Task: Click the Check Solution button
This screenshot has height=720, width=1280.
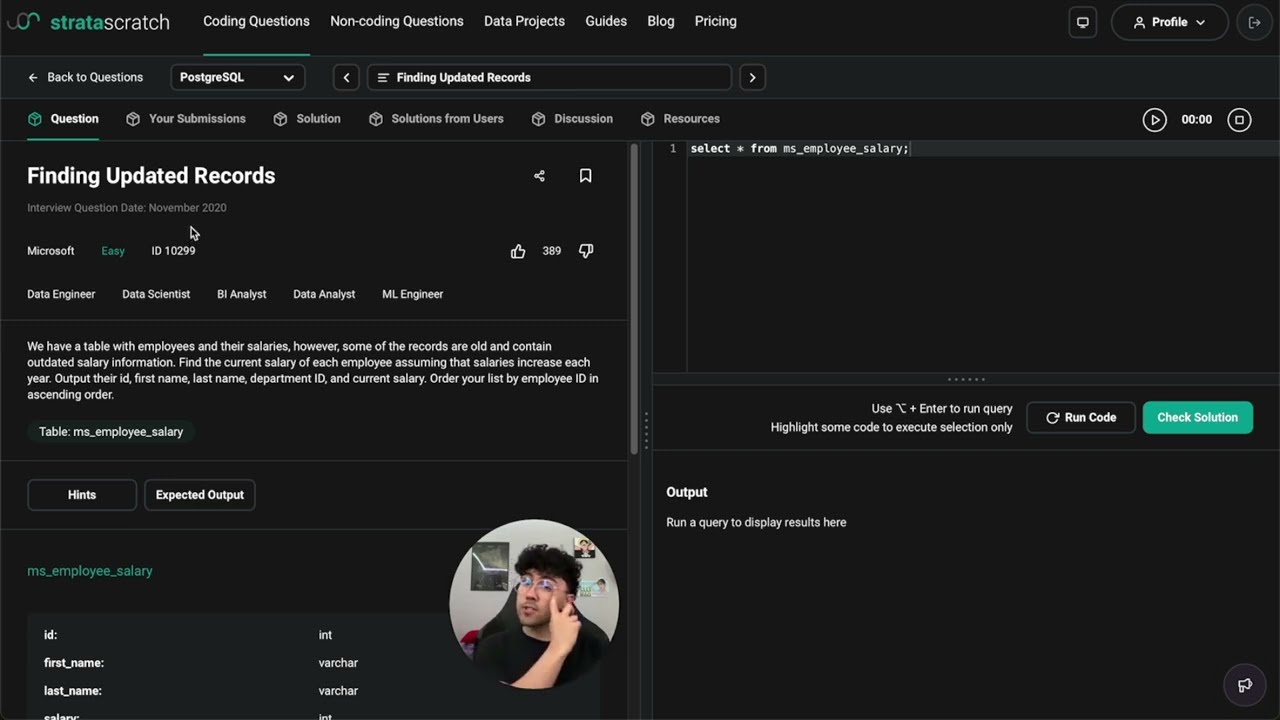Action: (1197, 418)
